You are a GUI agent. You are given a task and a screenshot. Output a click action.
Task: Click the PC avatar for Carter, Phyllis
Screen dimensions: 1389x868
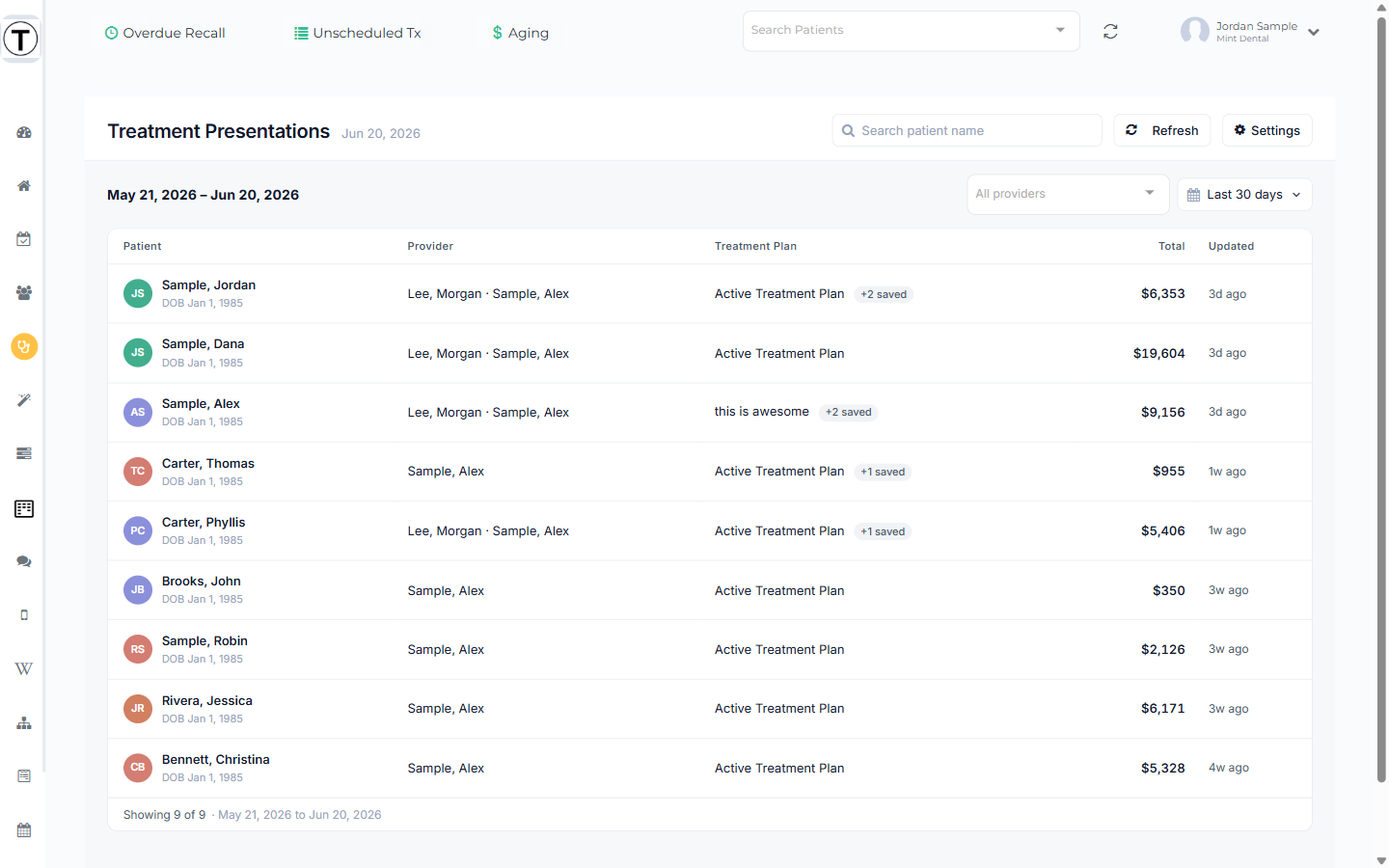point(138,530)
